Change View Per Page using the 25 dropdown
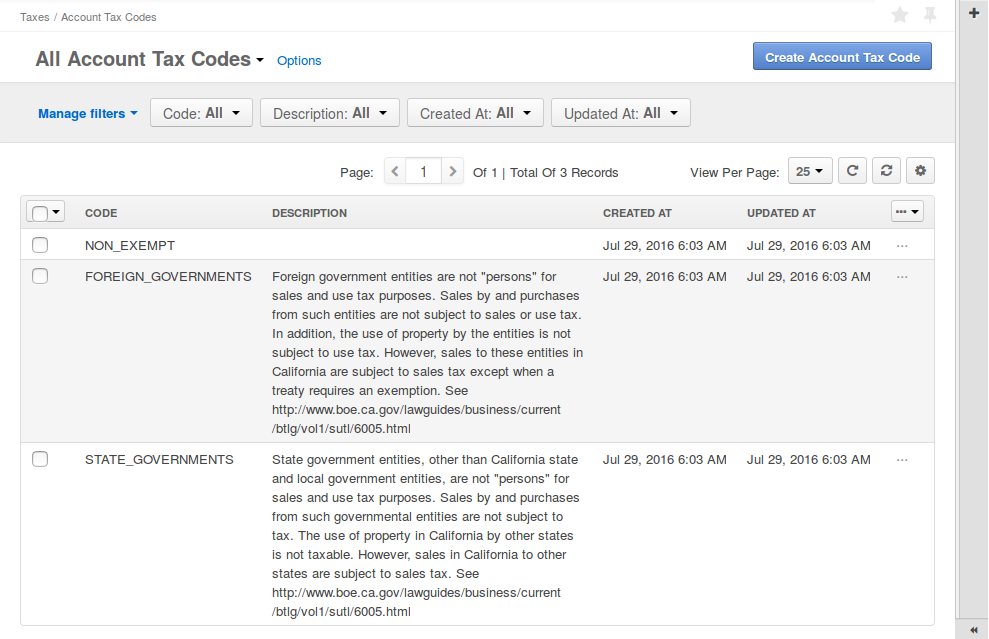 coord(810,170)
